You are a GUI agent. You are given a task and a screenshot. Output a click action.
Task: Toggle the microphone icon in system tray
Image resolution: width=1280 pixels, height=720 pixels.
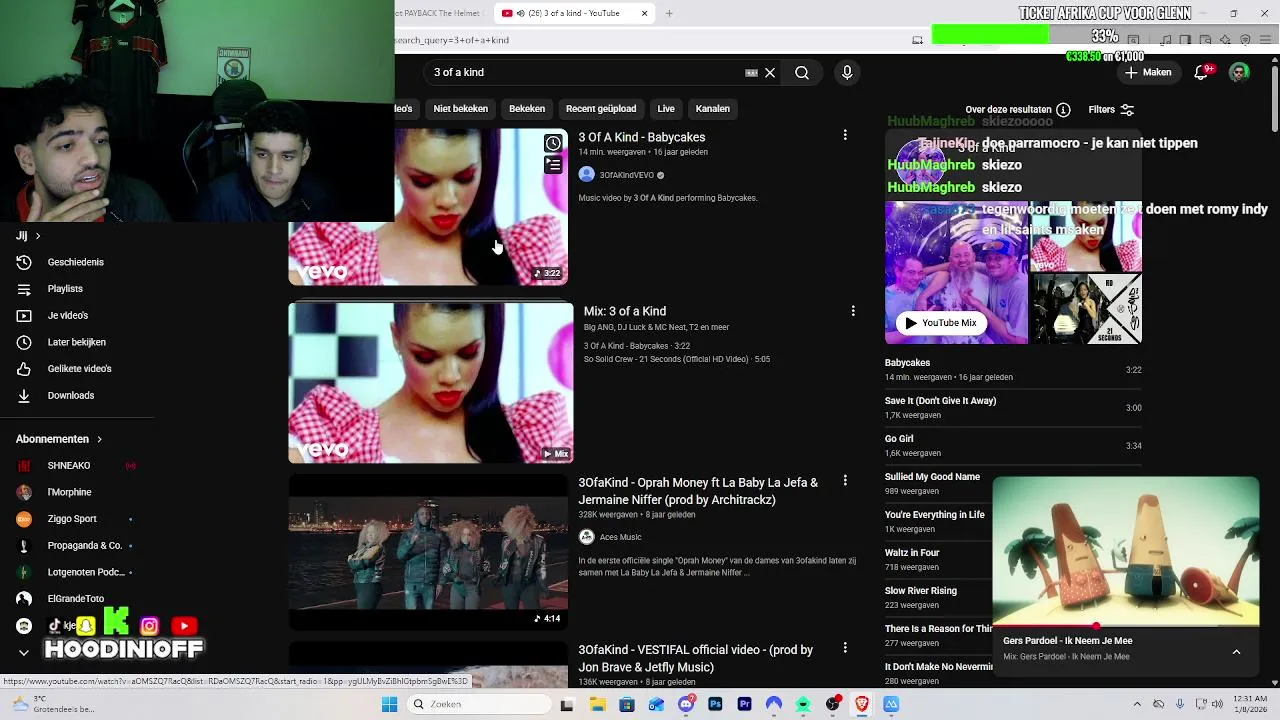1180,704
